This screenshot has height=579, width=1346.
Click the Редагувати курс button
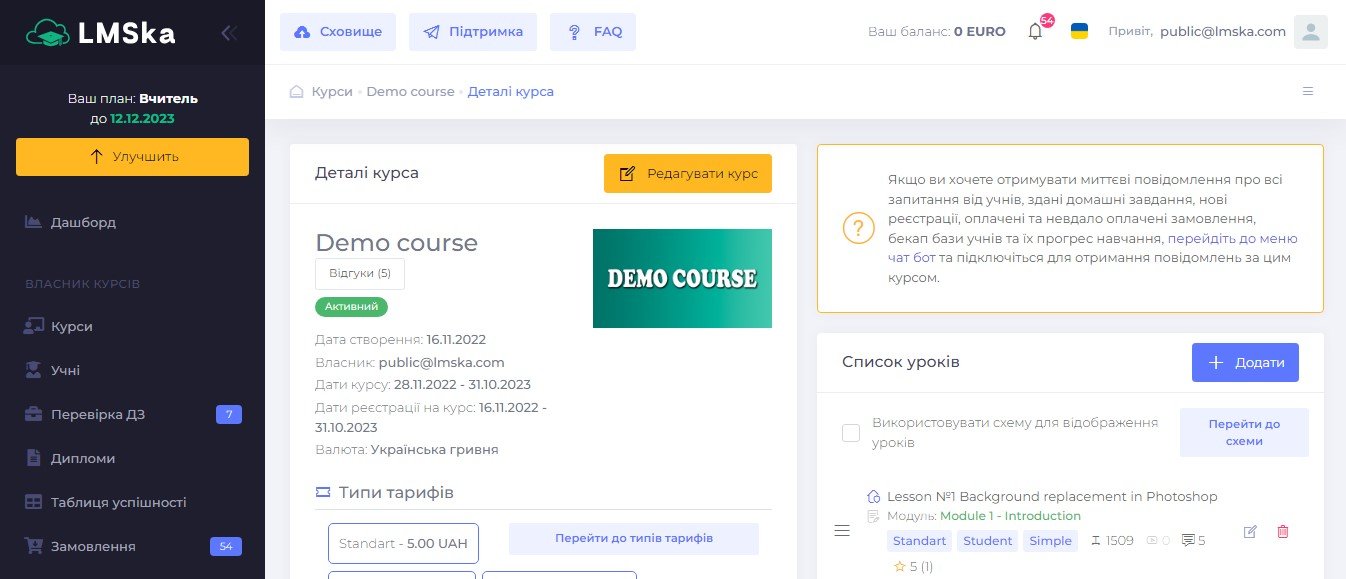[688, 174]
